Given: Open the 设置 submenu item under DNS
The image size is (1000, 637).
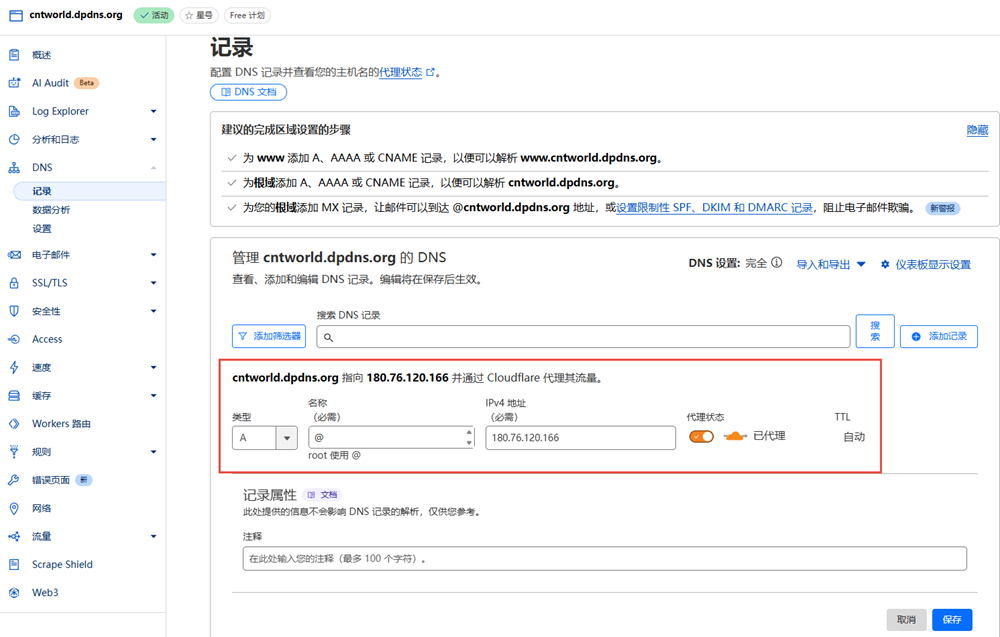Looking at the screenshot, I should point(41,228).
